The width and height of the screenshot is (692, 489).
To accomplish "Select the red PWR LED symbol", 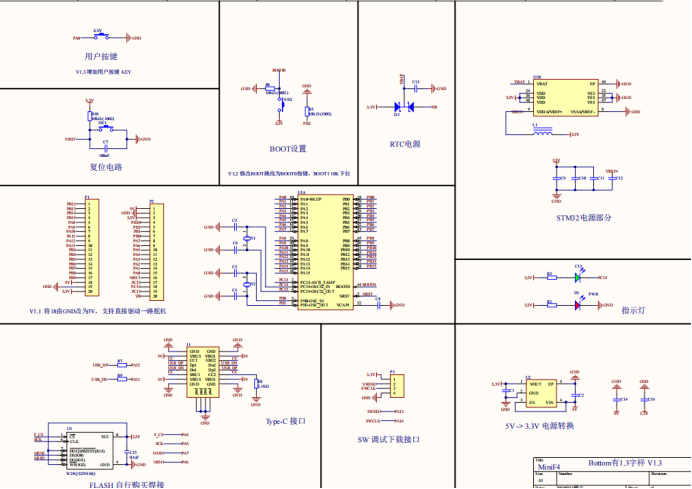I will tap(577, 305).
